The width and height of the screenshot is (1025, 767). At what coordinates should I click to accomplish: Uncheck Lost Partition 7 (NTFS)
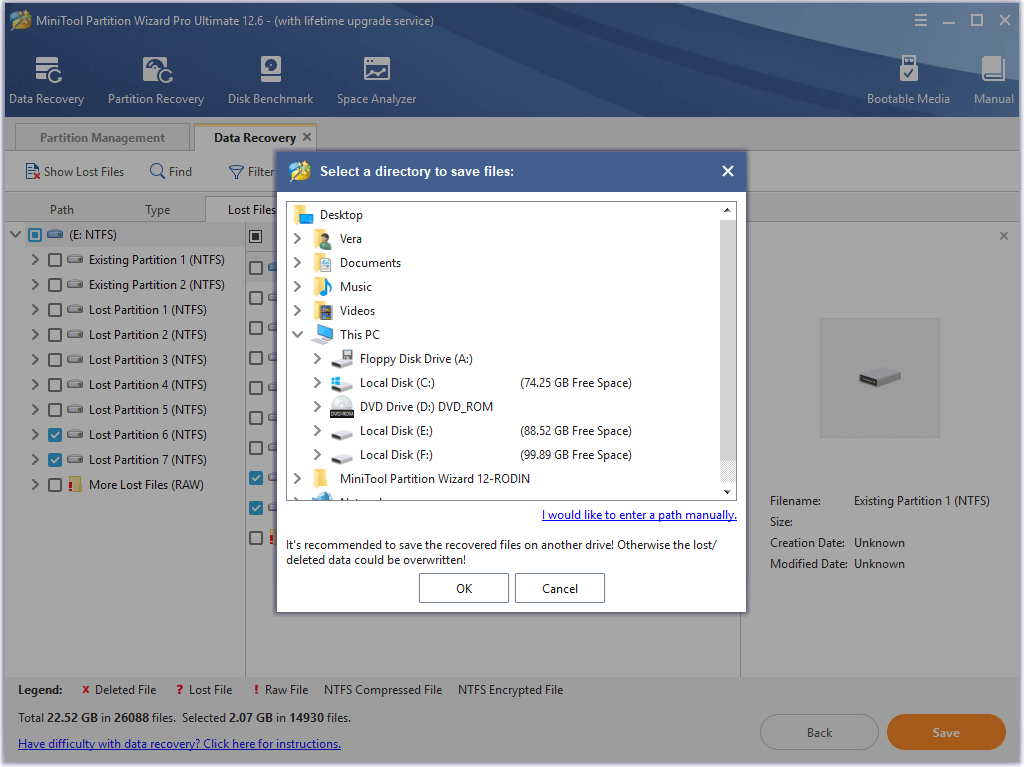pos(55,460)
